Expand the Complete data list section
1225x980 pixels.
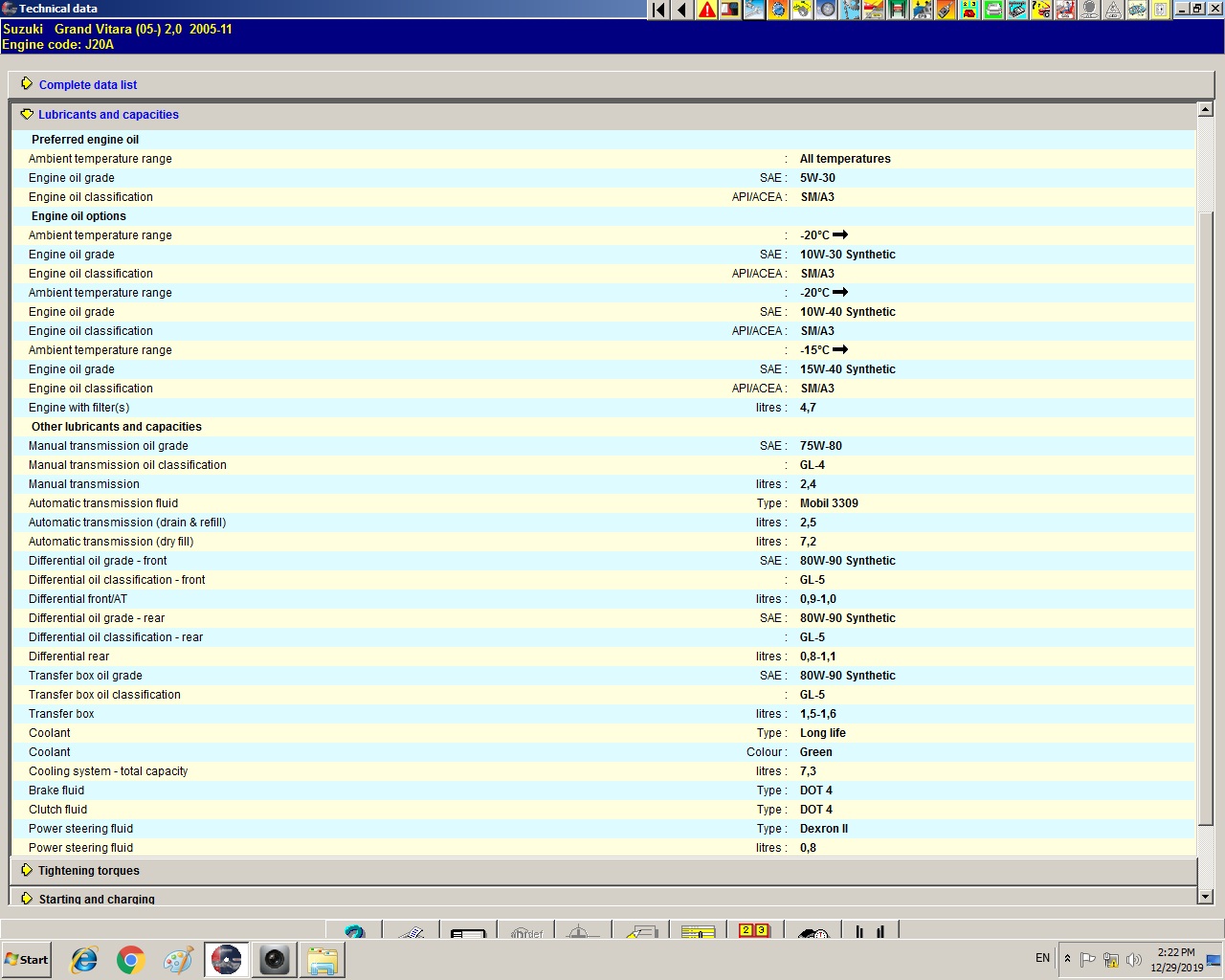click(88, 85)
